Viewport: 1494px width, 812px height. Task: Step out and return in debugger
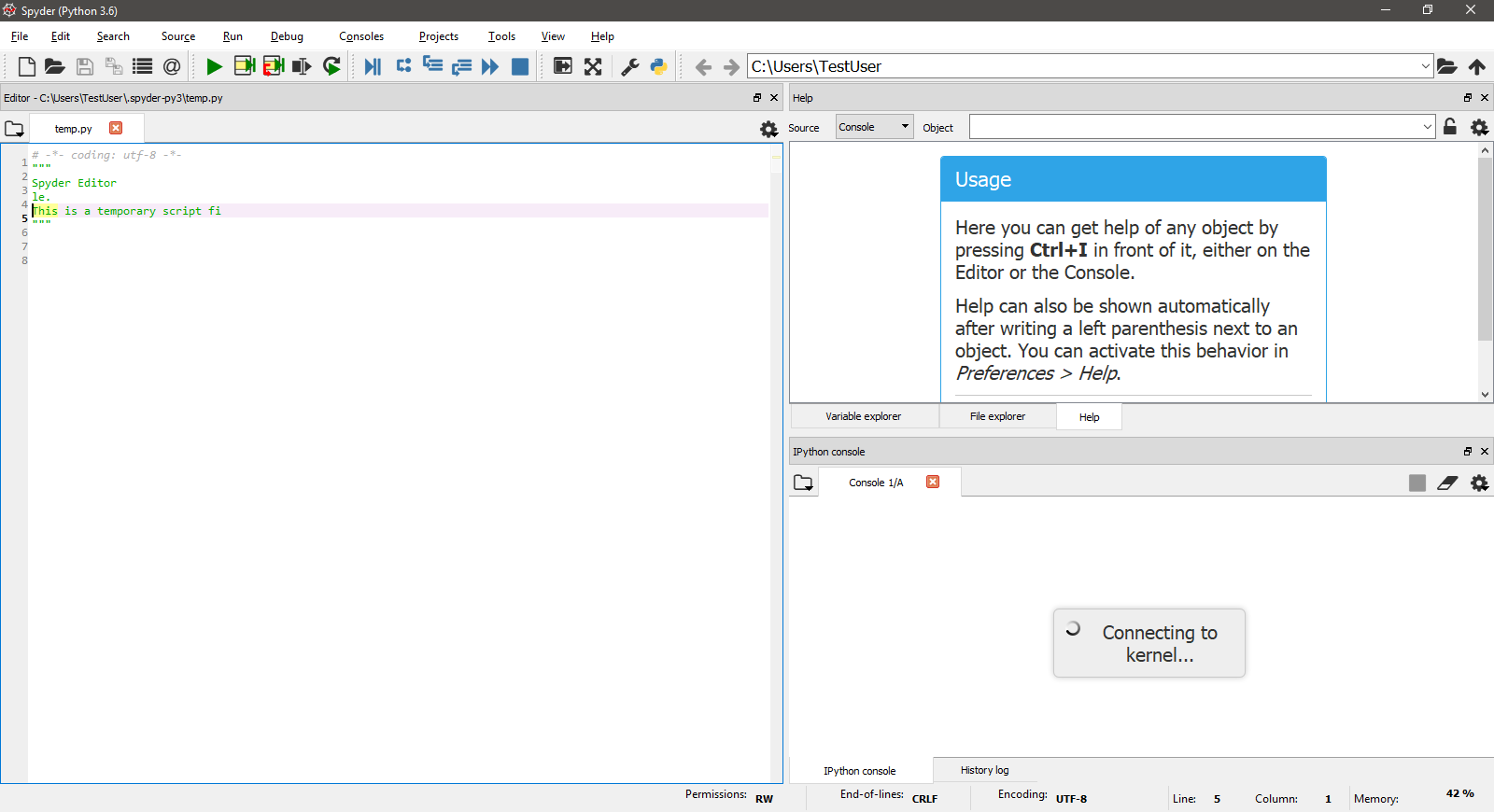(461, 66)
